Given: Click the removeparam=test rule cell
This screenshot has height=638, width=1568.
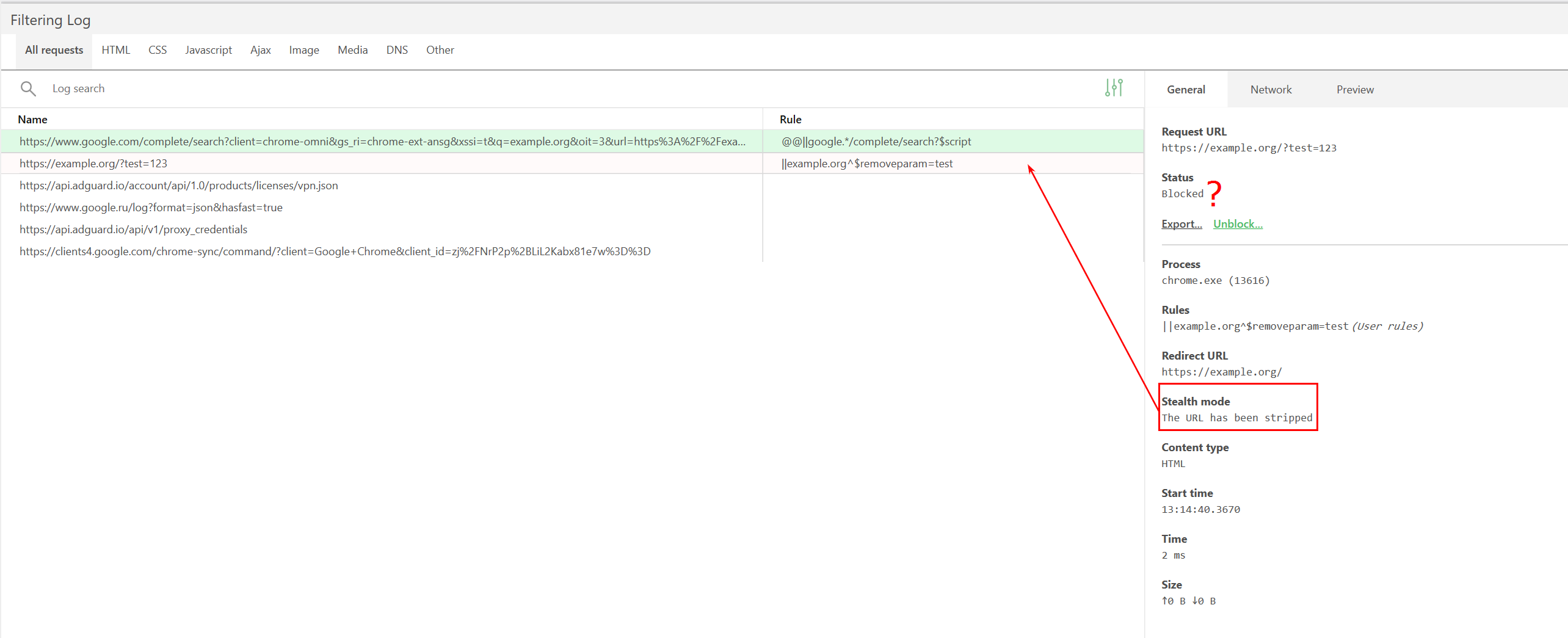Looking at the screenshot, I should point(867,163).
